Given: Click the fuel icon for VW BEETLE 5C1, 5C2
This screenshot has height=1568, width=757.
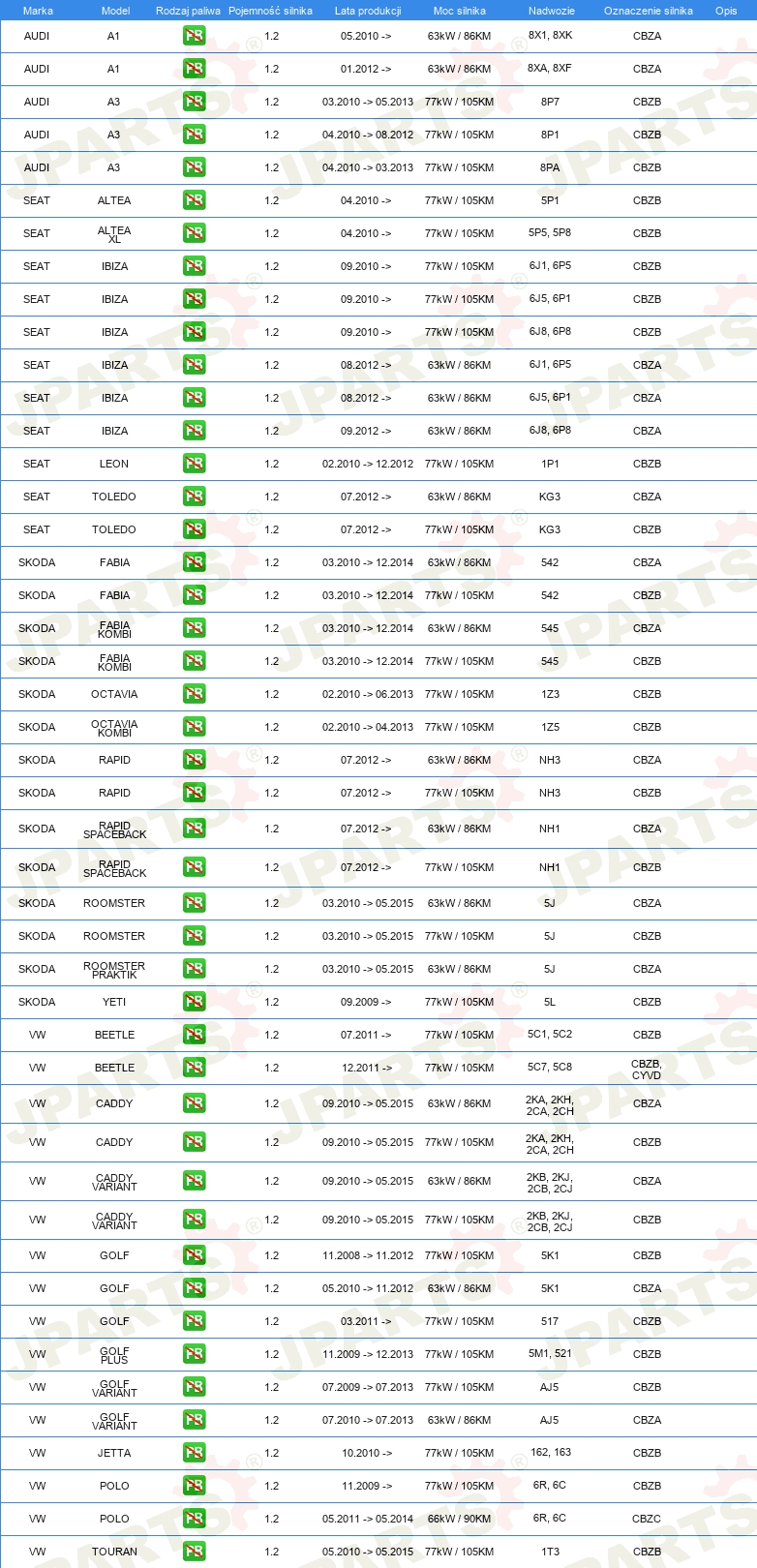Looking at the screenshot, I should click(x=194, y=1035).
